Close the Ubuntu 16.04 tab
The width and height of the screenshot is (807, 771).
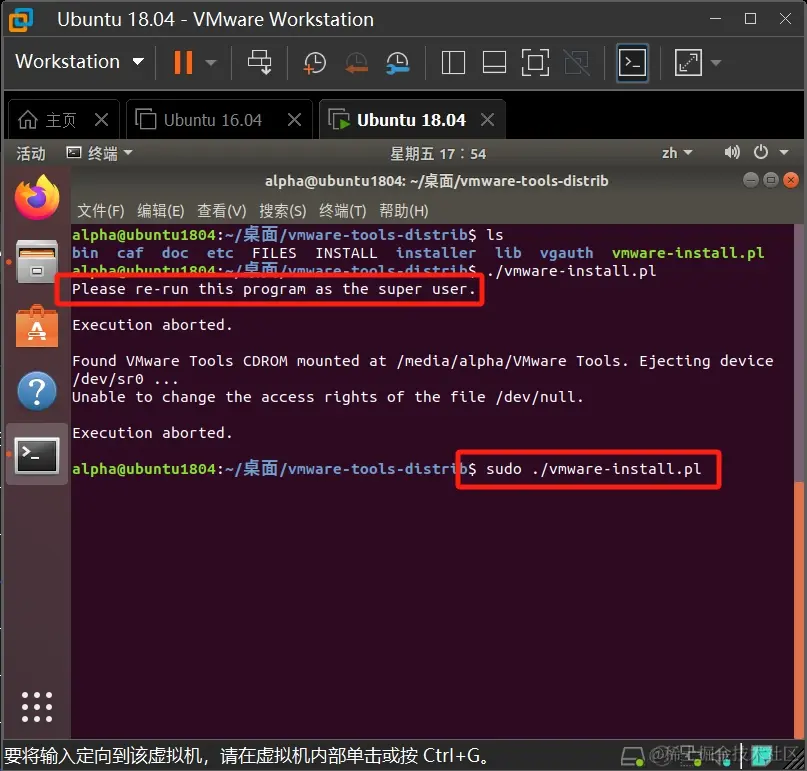(294, 120)
